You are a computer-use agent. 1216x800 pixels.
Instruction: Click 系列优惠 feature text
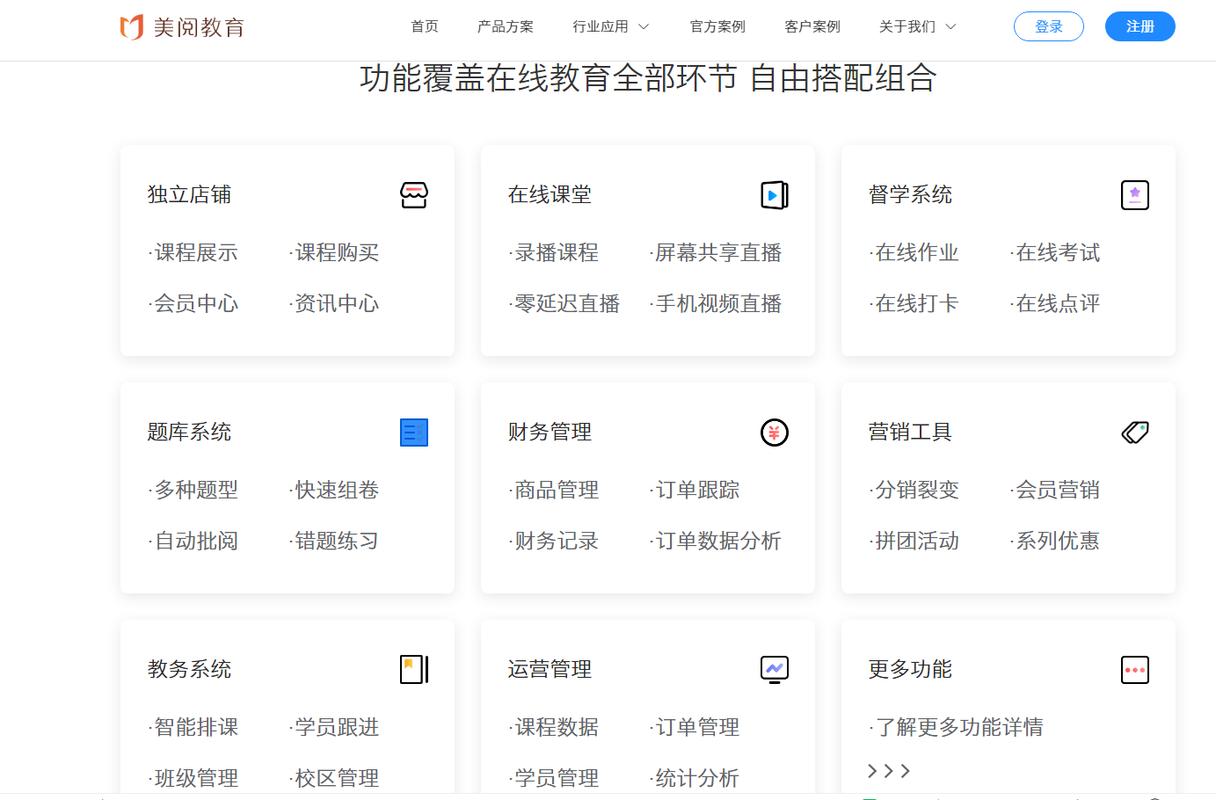click(1055, 541)
